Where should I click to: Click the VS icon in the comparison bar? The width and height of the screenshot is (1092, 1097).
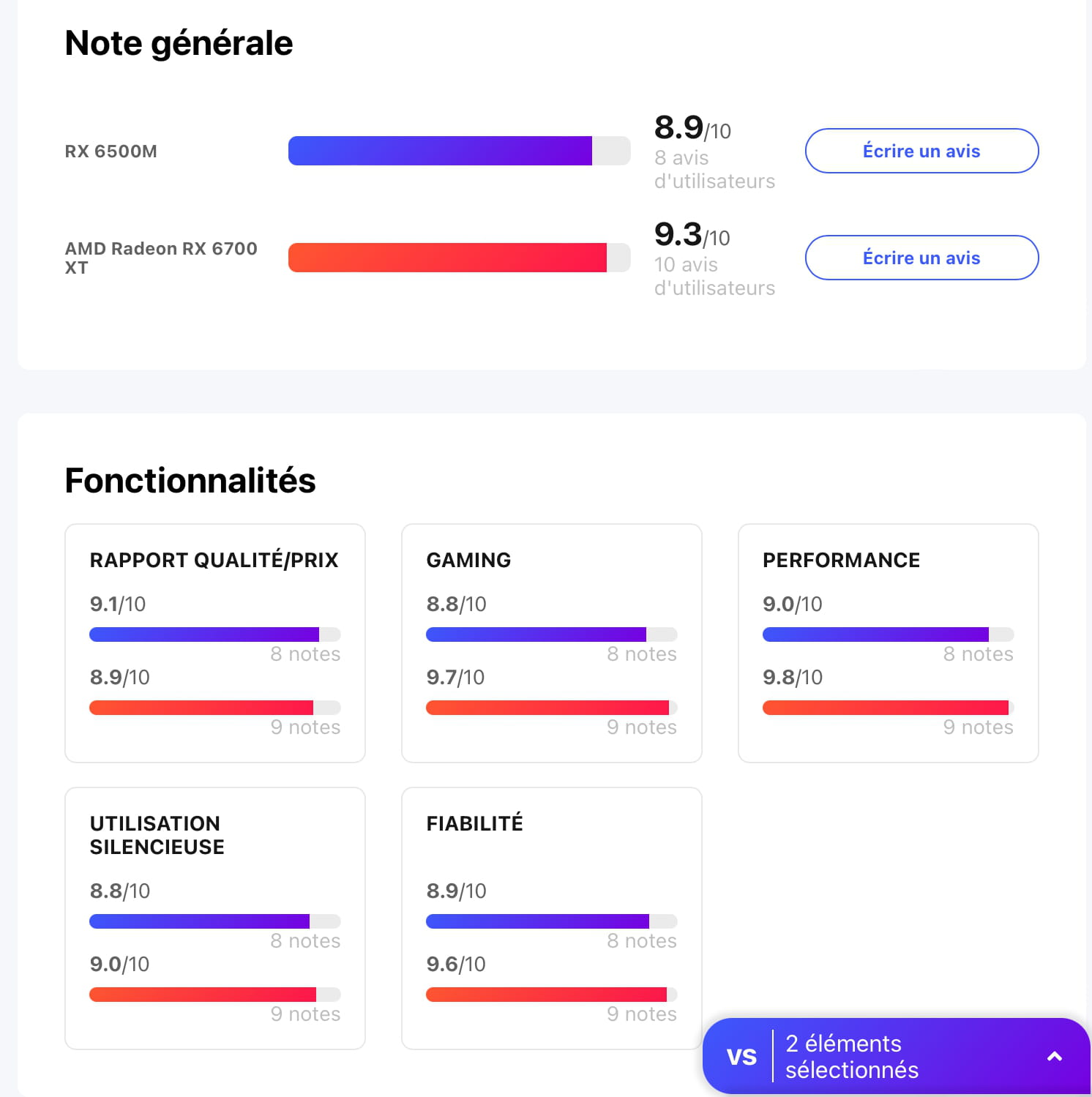[x=741, y=1056]
